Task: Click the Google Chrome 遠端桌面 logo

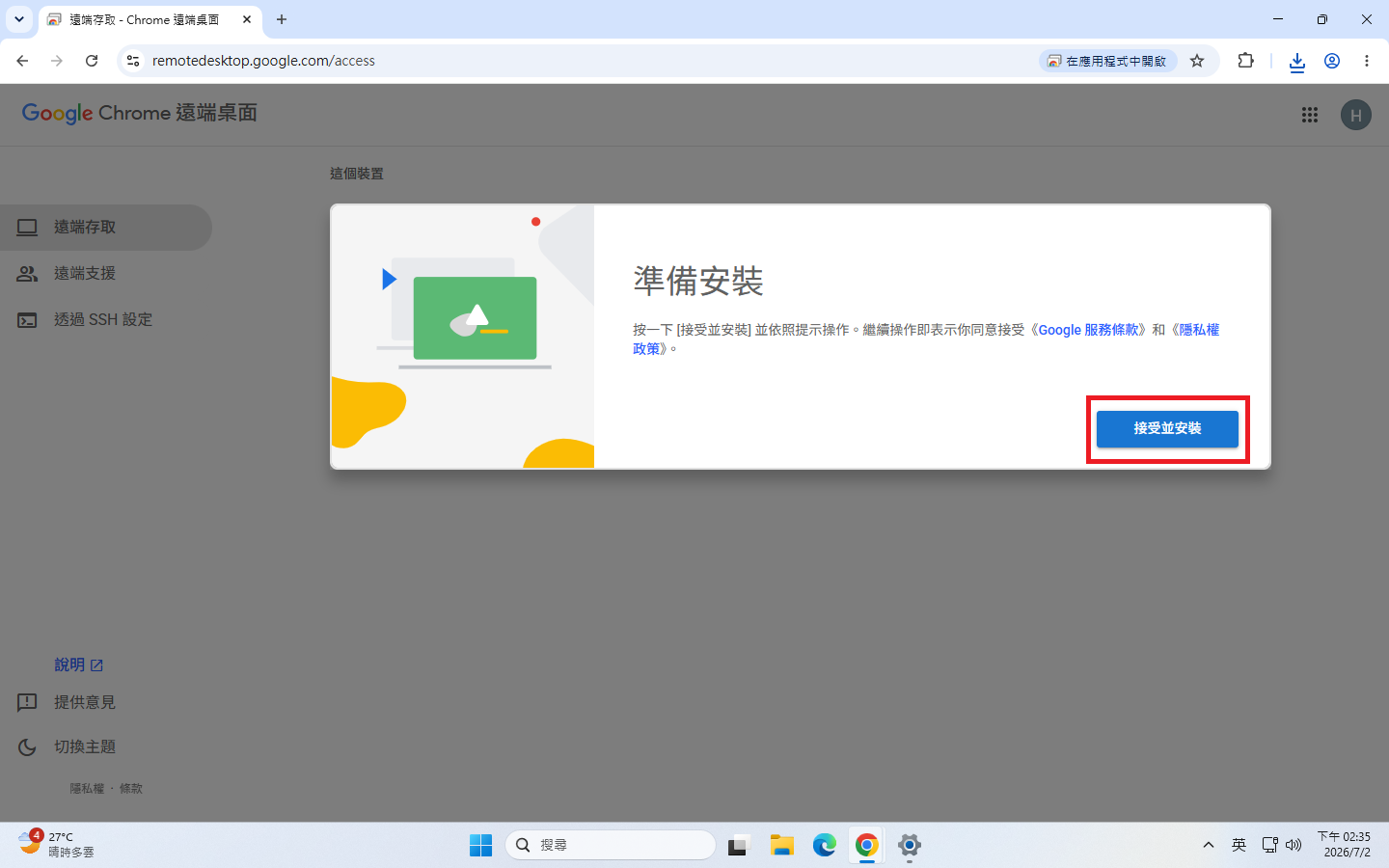Action: [x=140, y=113]
